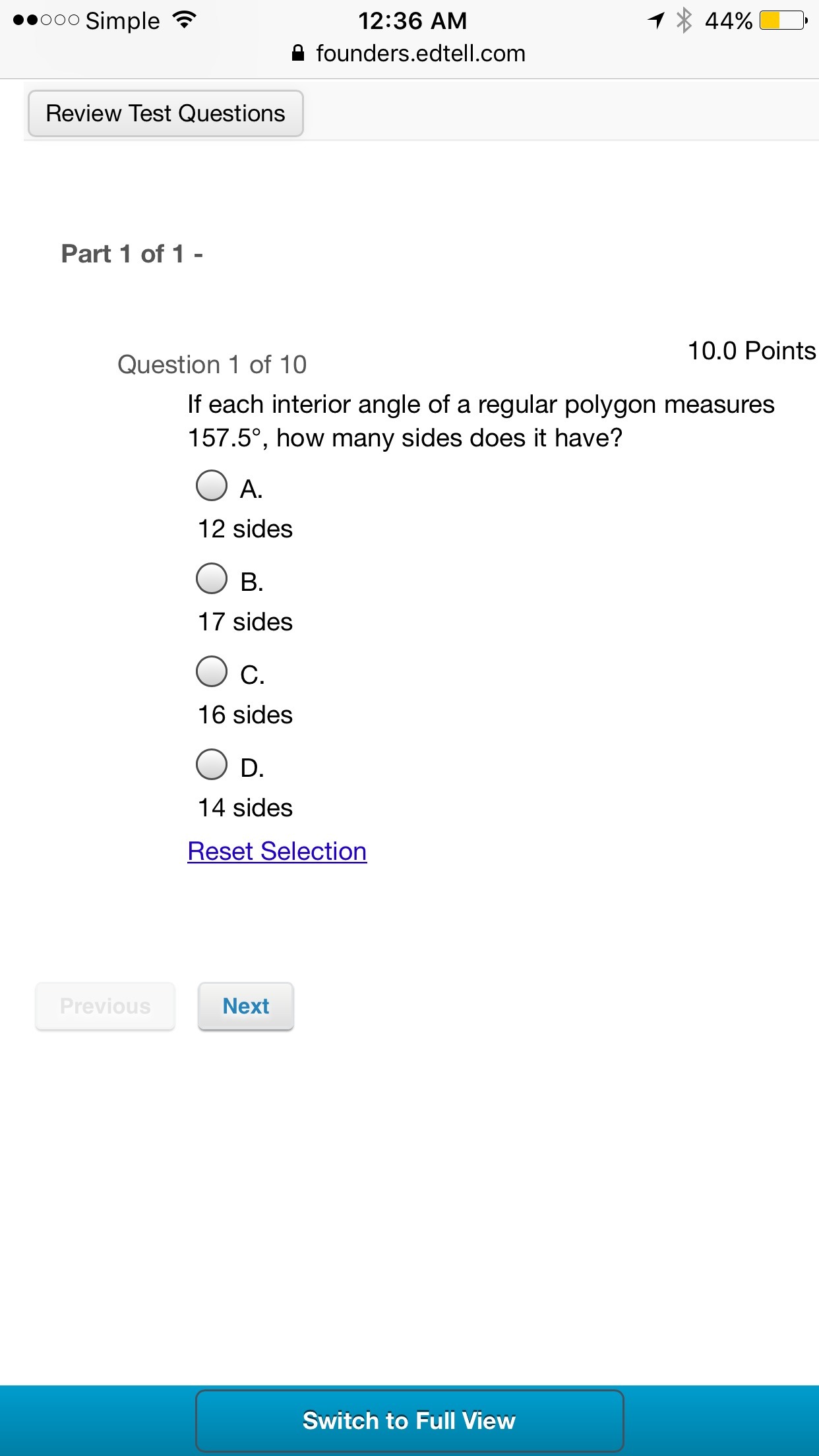Go to the Next question

(x=246, y=1006)
